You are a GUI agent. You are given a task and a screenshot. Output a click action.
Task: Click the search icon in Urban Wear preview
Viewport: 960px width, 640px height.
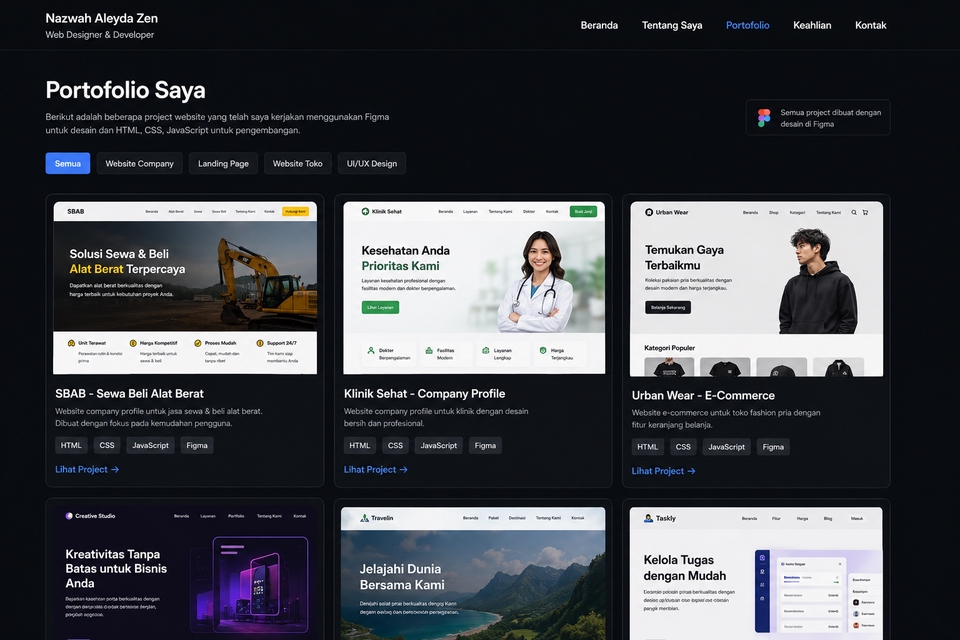coord(853,213)
